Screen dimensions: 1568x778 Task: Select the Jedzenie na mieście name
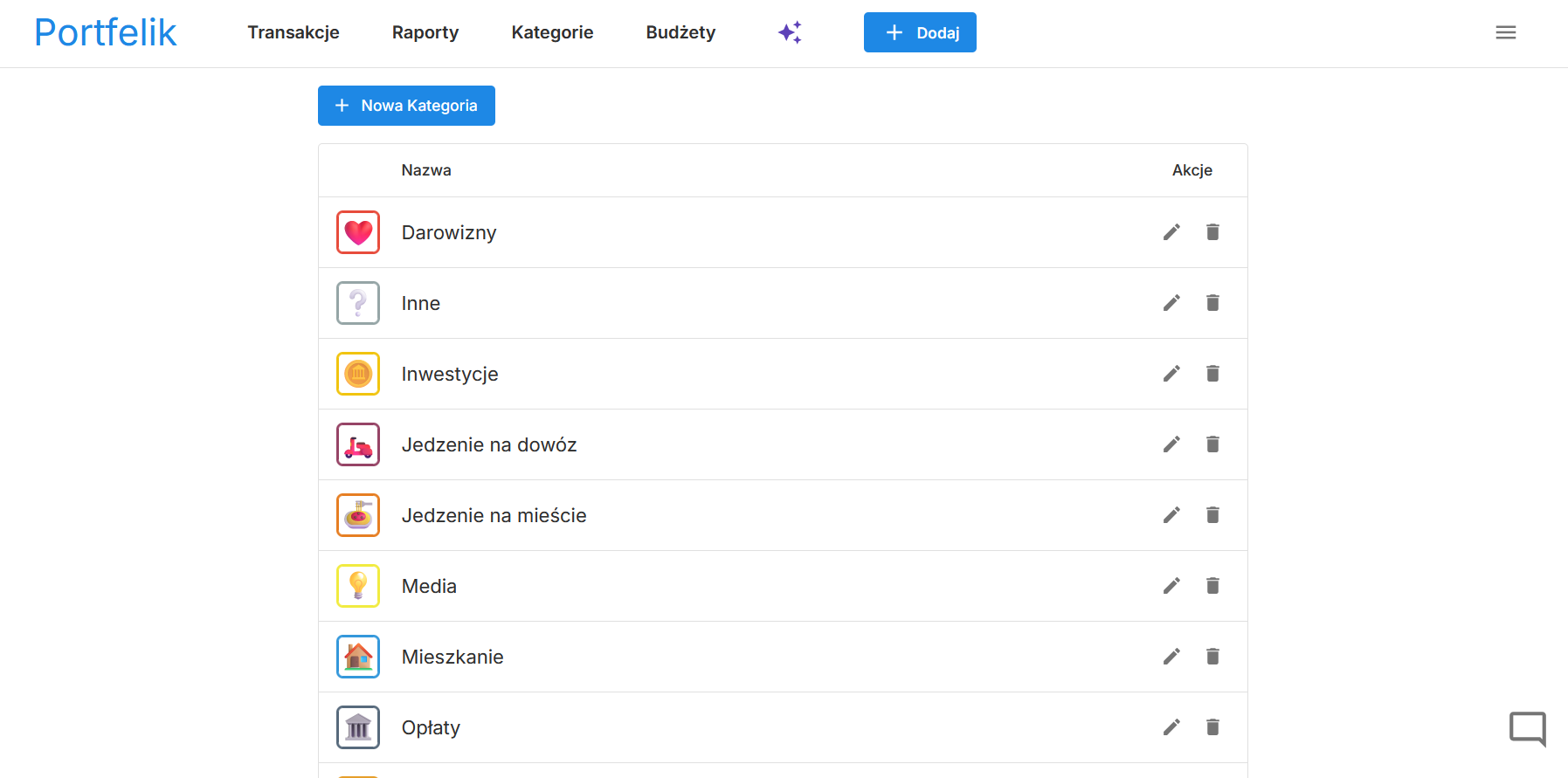[x=494, y=515]
